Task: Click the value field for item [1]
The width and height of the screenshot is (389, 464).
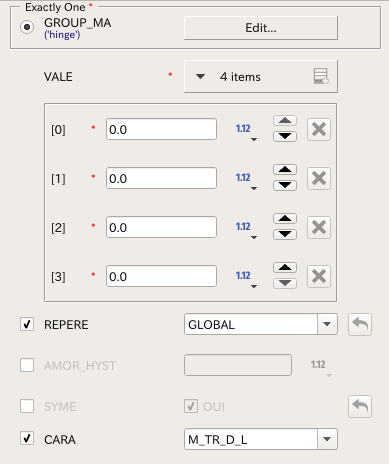Action: (x=161, y=178)
